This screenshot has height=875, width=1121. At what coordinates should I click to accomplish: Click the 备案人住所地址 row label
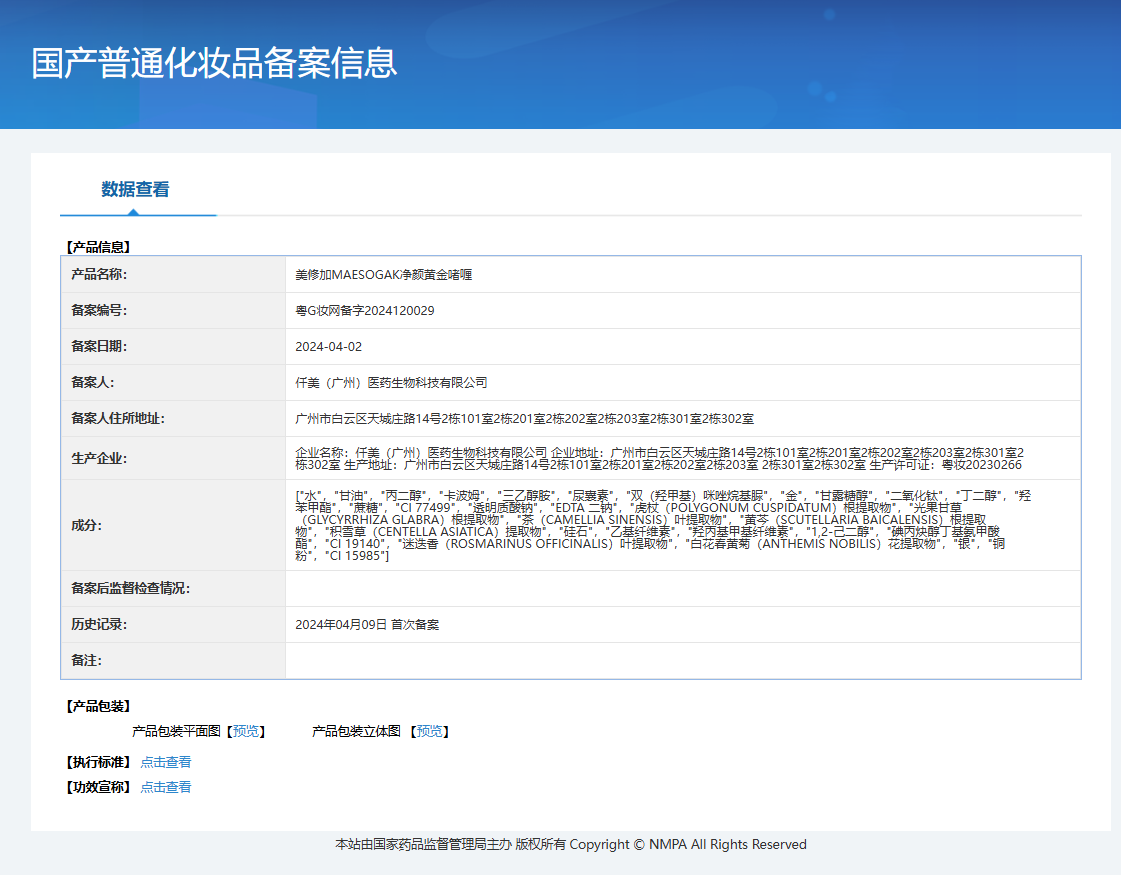pos(118,418)
